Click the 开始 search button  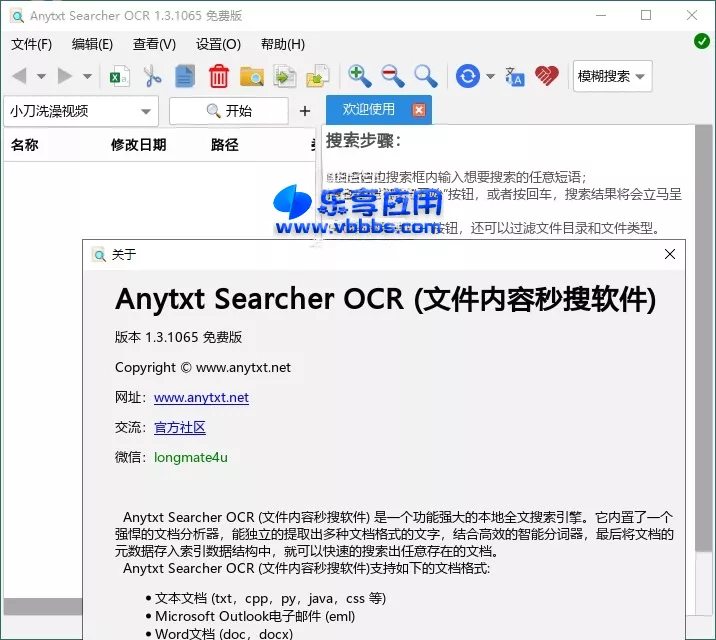tap(229, 110)
